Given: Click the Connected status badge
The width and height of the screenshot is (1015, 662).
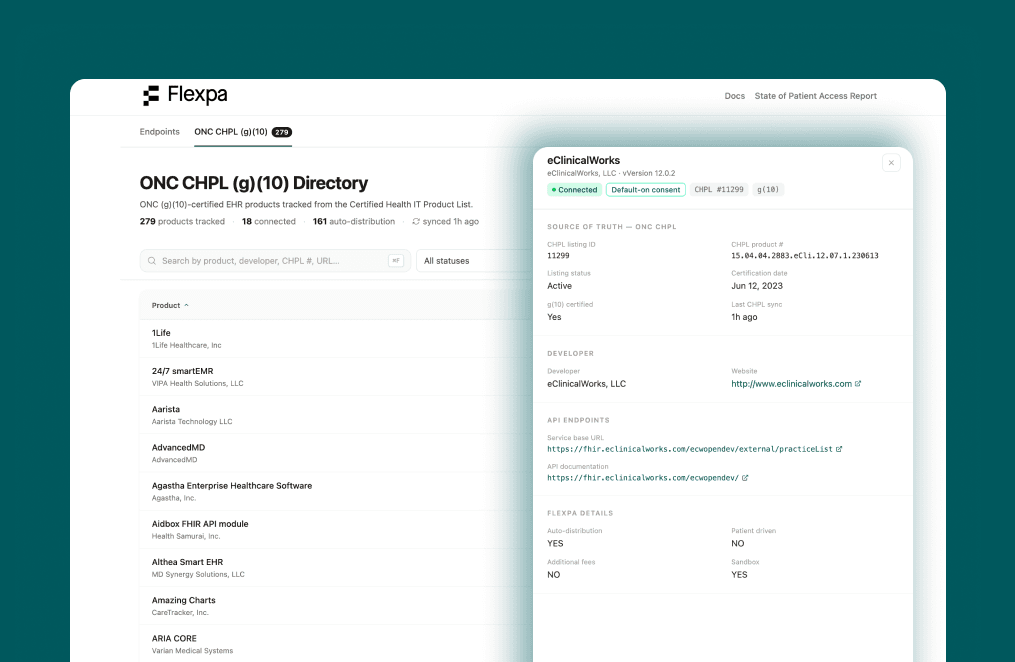Looking at the screenshot, I should click(574, 190).
